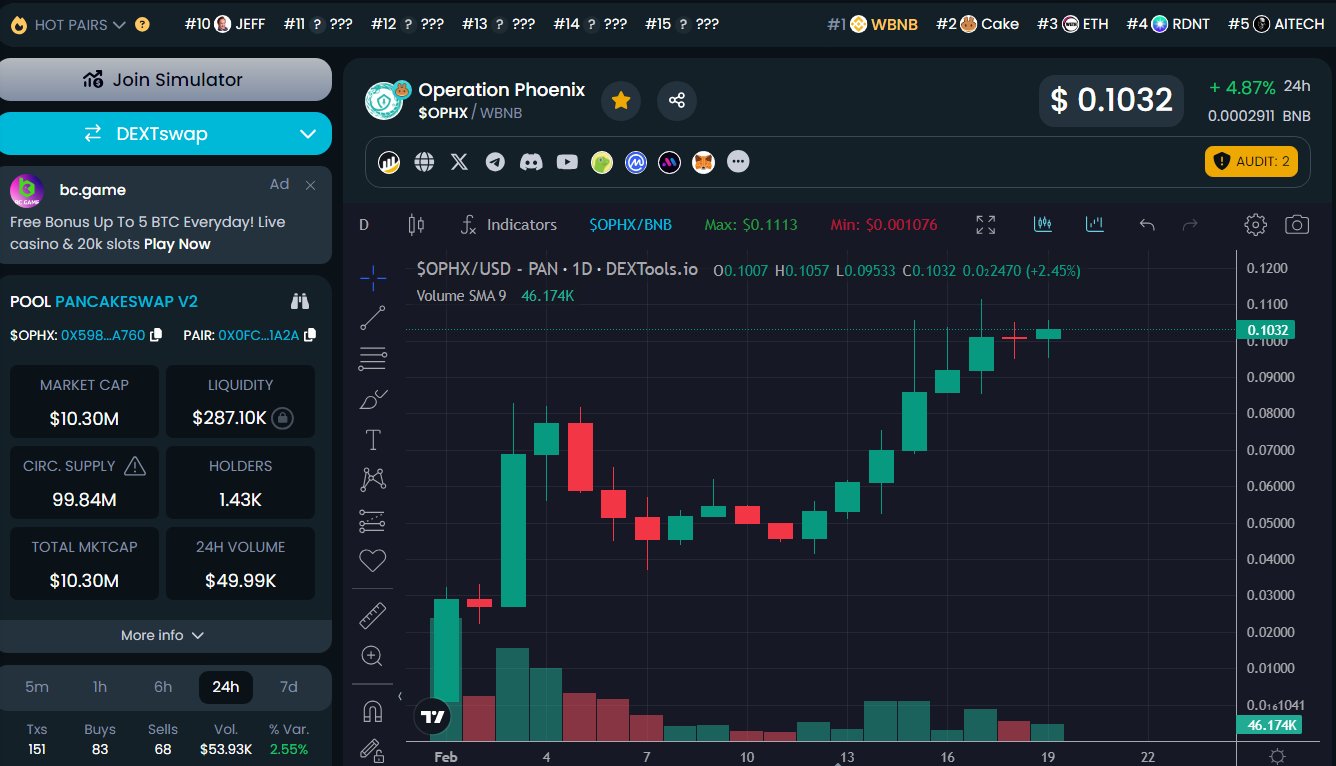Take a chart snapshot with camera icon
Viewport: 1336px width, 766px height.
[x=1297, y=225]
